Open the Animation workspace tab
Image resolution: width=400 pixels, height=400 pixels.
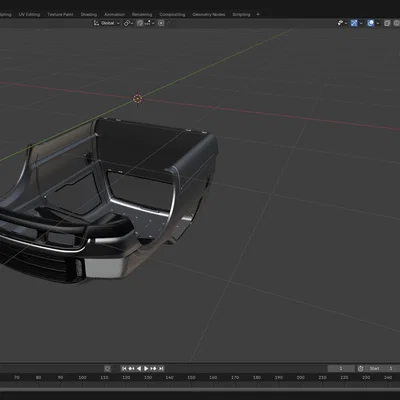click(x=114, y=14)
